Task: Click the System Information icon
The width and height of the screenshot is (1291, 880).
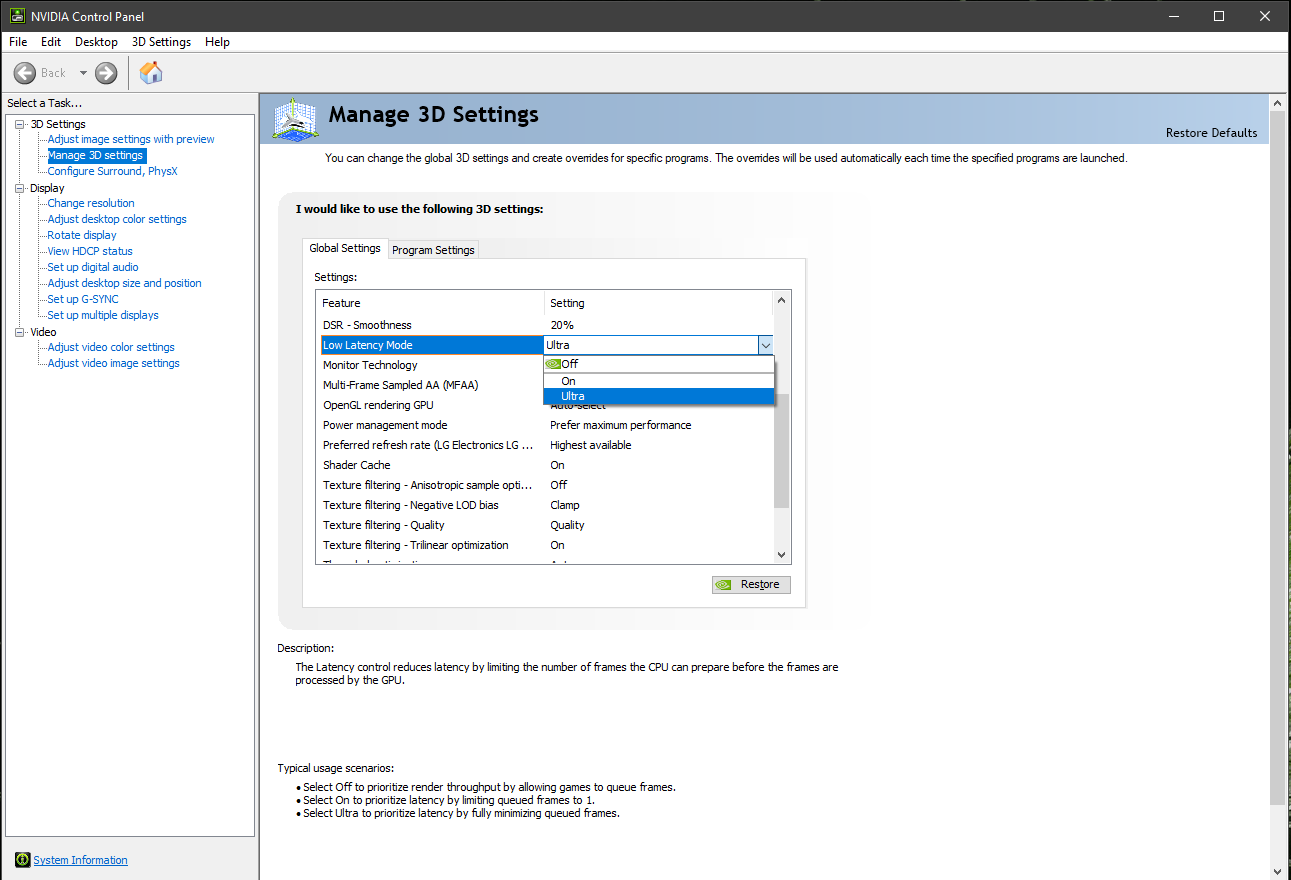Action: [x=22, y=860]
